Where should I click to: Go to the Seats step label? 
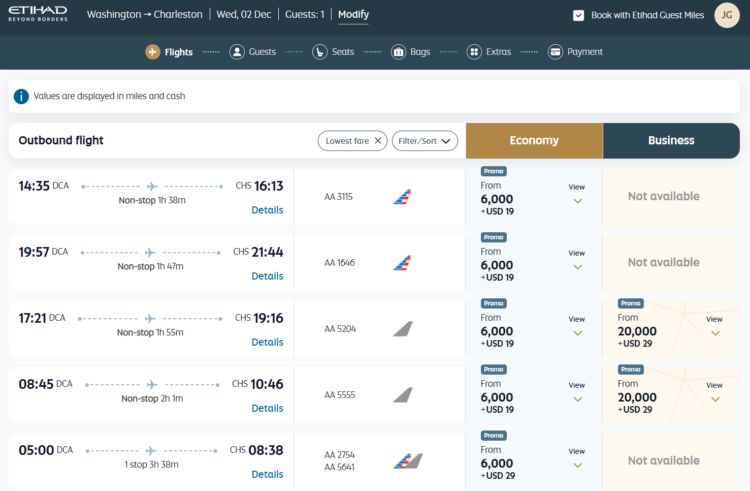(343, 52)
